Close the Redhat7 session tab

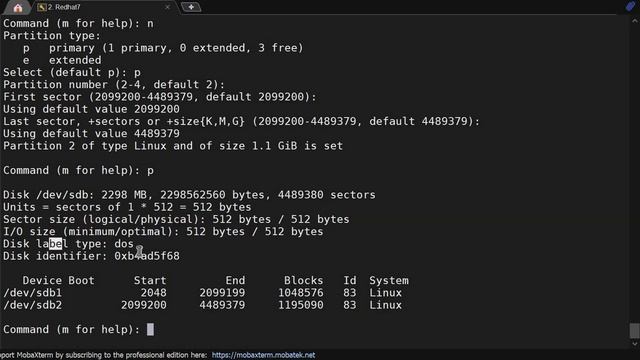tap(167, 7)
